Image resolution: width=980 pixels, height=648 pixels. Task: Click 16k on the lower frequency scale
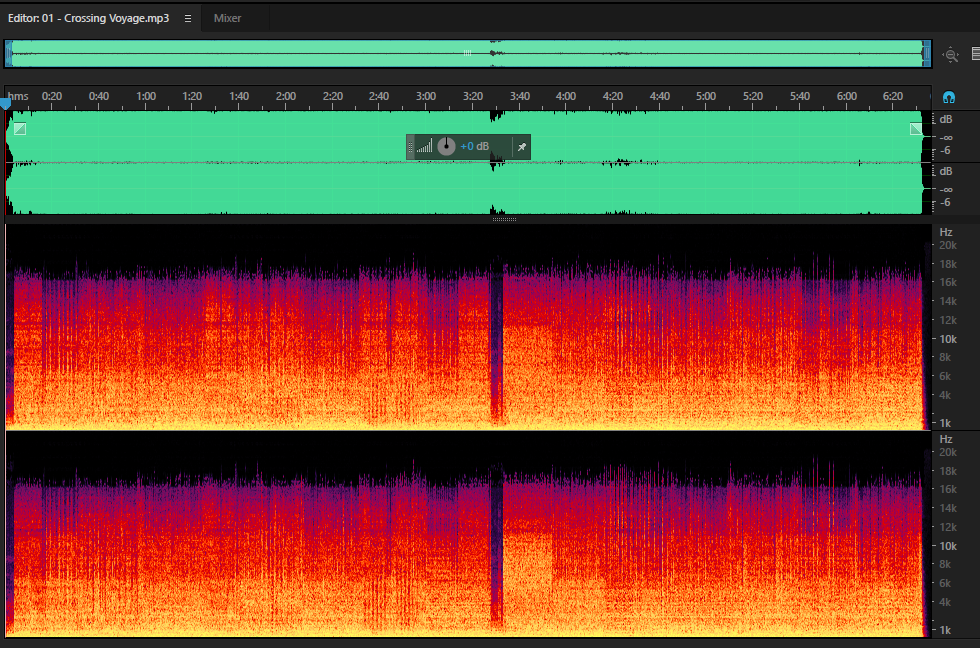948,489
